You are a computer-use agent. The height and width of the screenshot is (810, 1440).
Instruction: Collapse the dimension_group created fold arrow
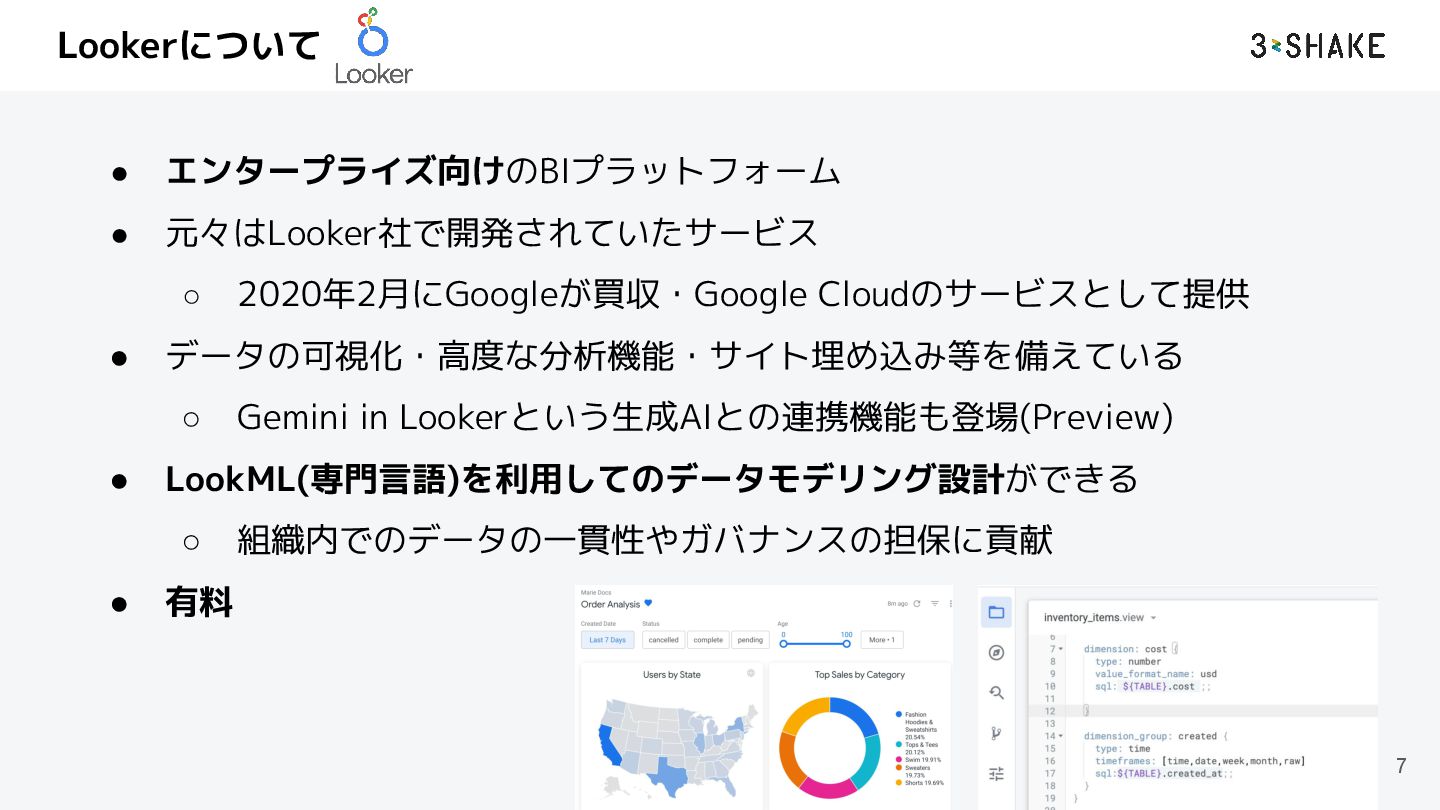click(1060, 736)
